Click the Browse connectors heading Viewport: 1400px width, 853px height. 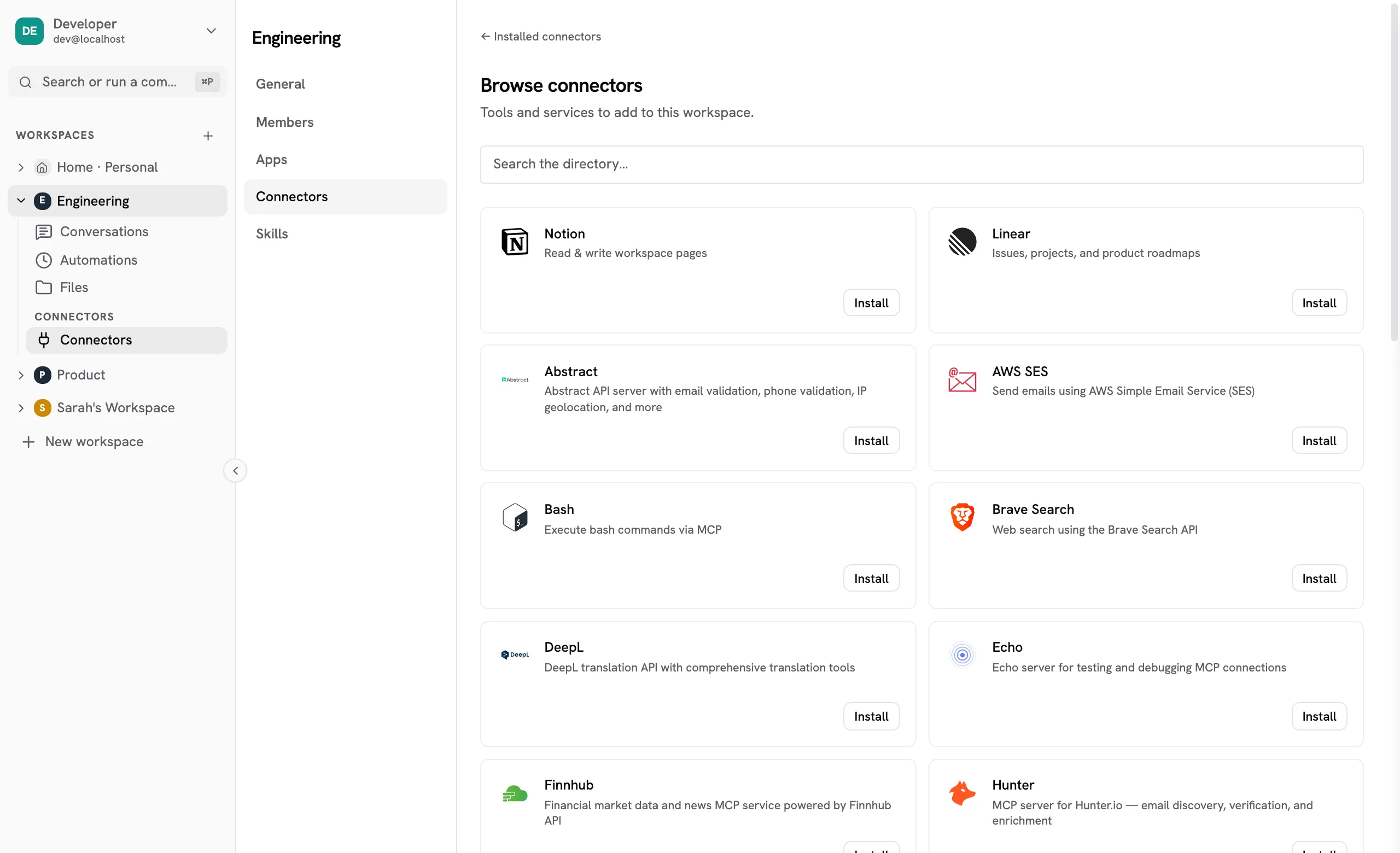coord(561,85)
